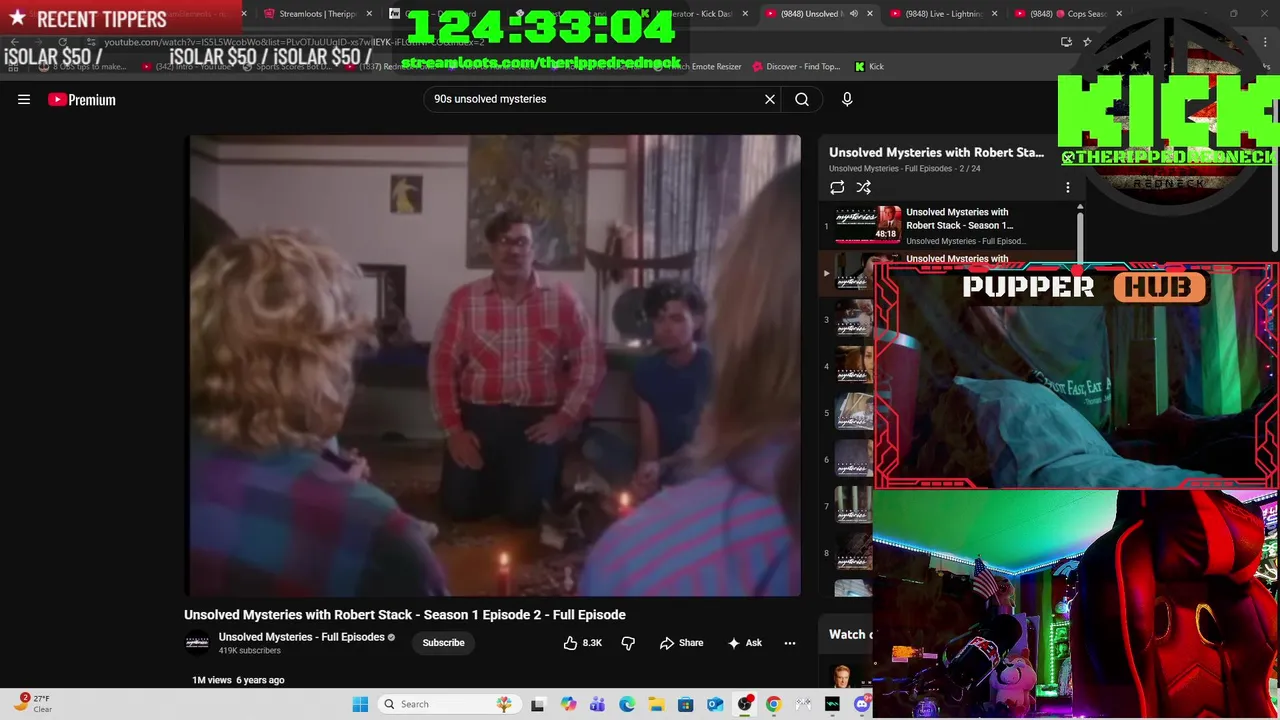The width and height of the screenshot is (1280, 720).
Task: Clear the search box with X
Action: click(770, 99)
